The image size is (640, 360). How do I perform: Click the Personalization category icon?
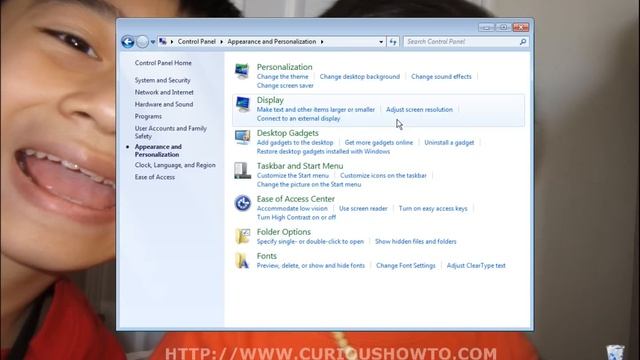(242, 71)
